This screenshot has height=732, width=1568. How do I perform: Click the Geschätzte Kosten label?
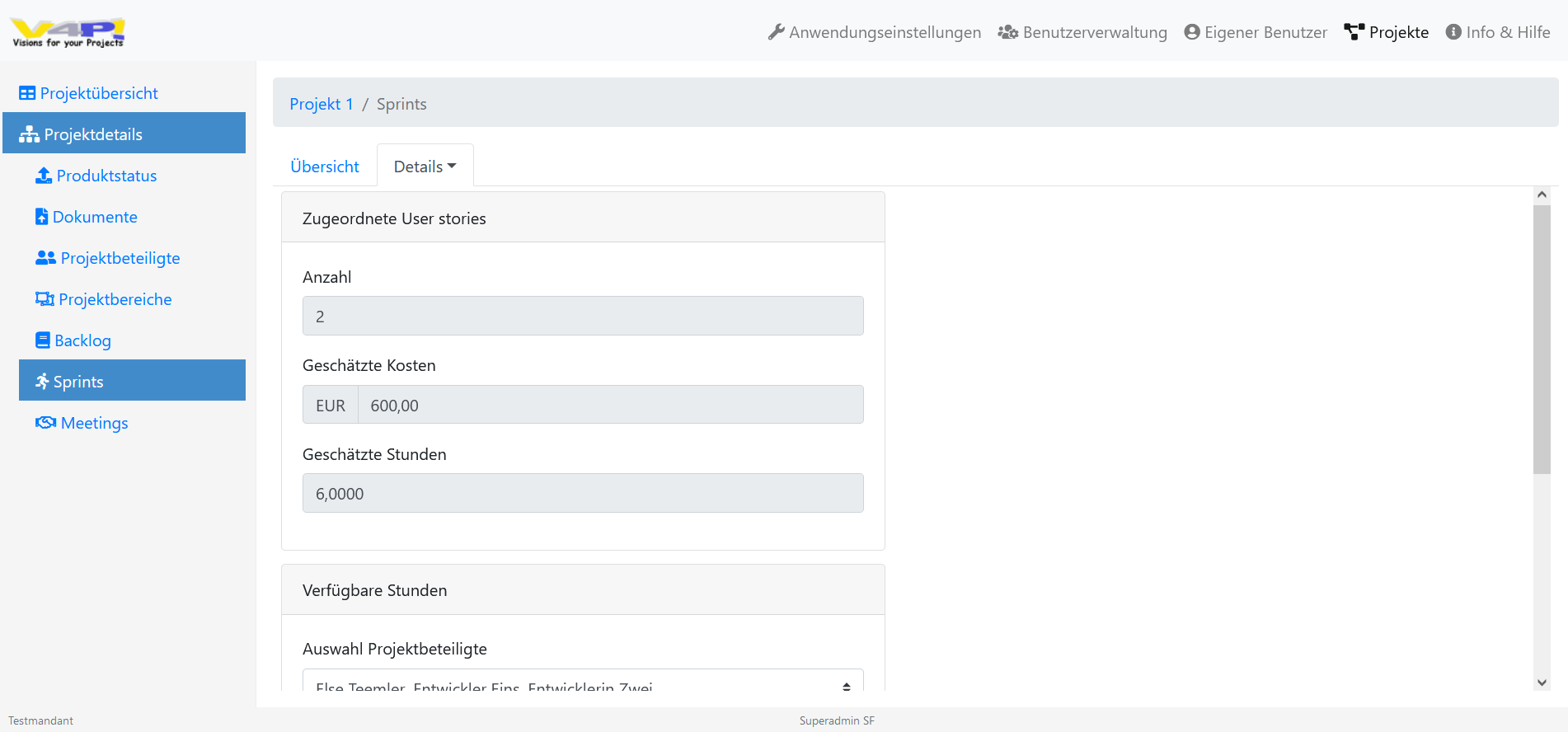369,365
